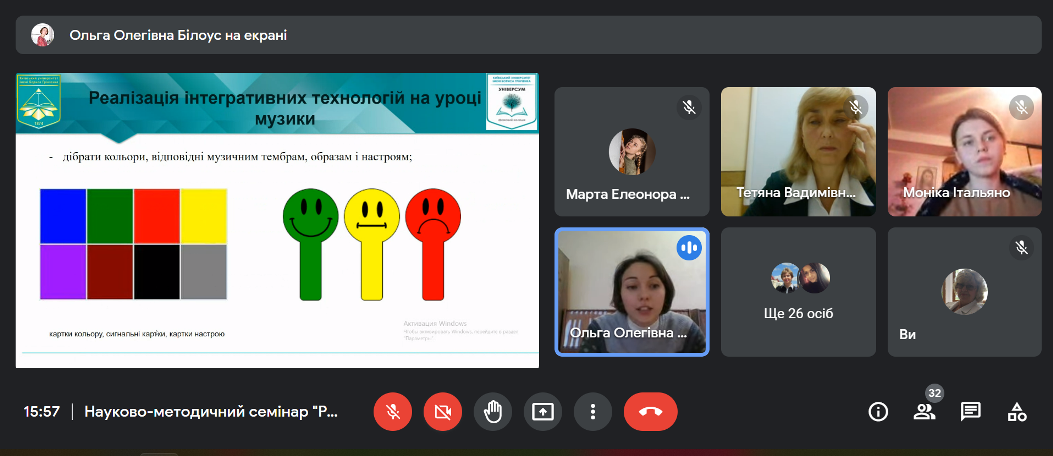The image size is (1053, 456).
Task: Click Марта Елеонора's round avatar picture
Action: coord(632,152)
